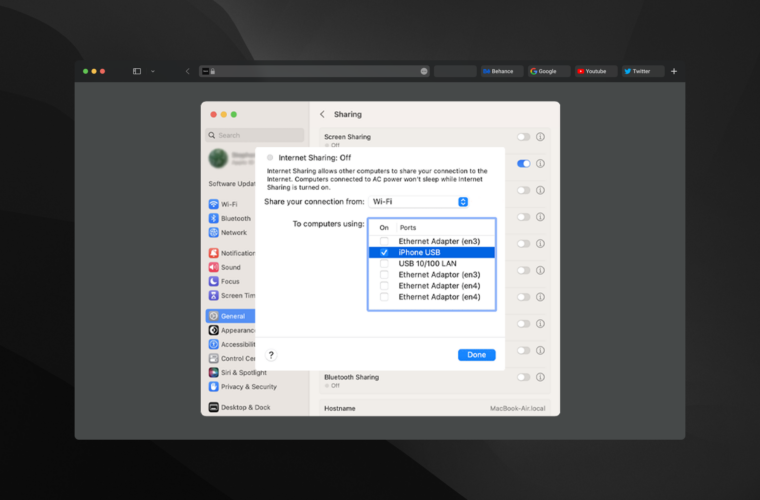Turn on the Bluetooth Sharing toggle
760x500 pixels.
(523, 377)
